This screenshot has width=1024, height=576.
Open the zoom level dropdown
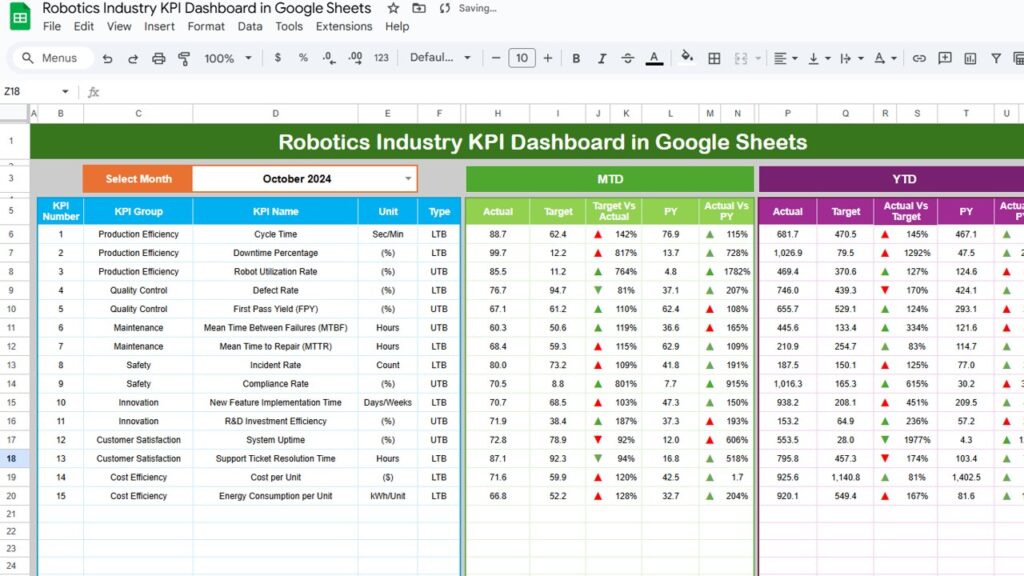point(228,58)
